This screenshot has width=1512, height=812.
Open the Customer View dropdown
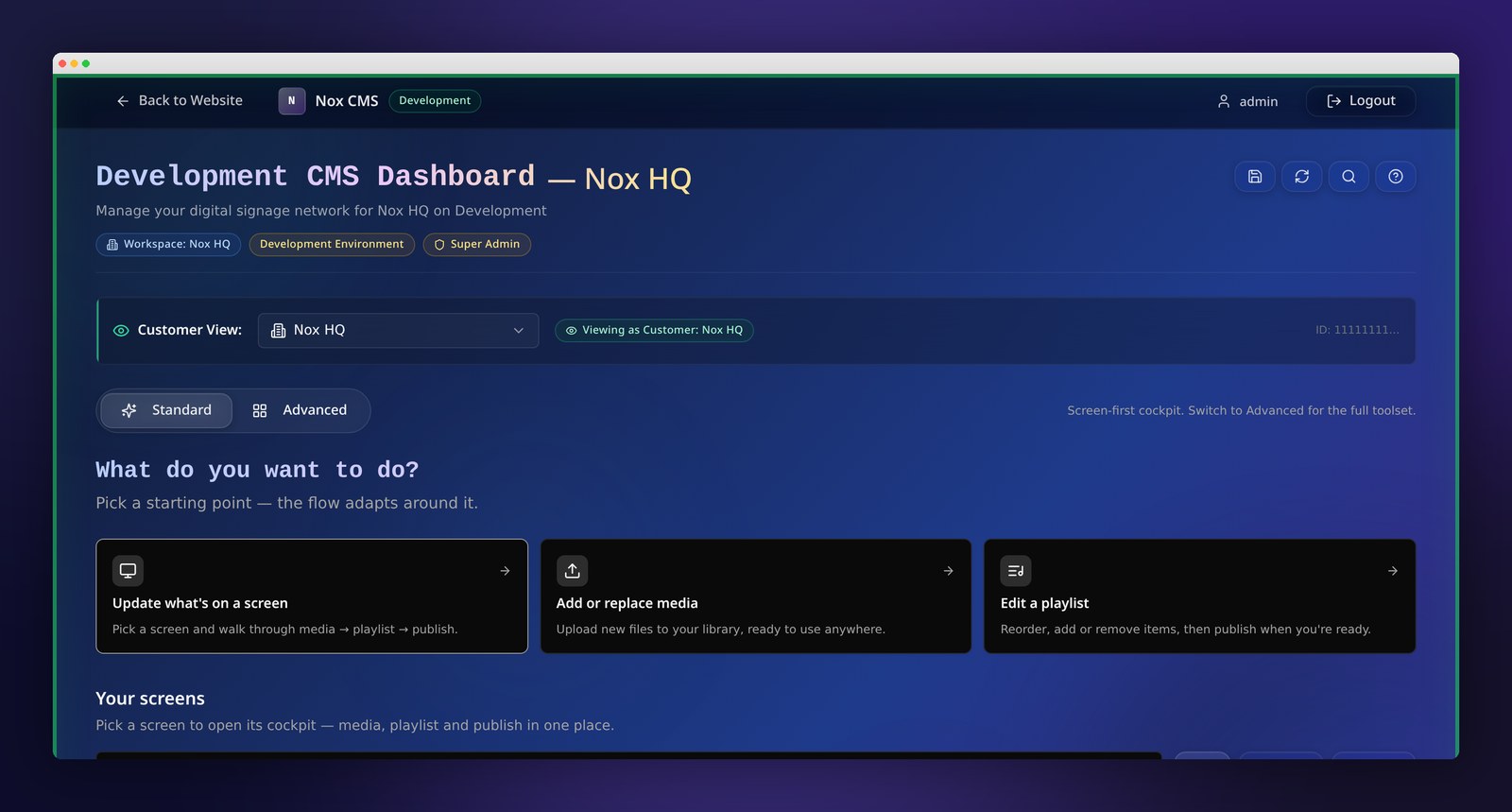tap(398, 331)
